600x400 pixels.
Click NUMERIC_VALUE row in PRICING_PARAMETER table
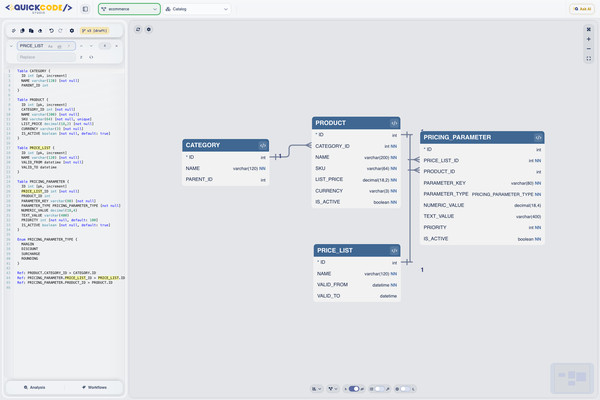tap(482, 205)
